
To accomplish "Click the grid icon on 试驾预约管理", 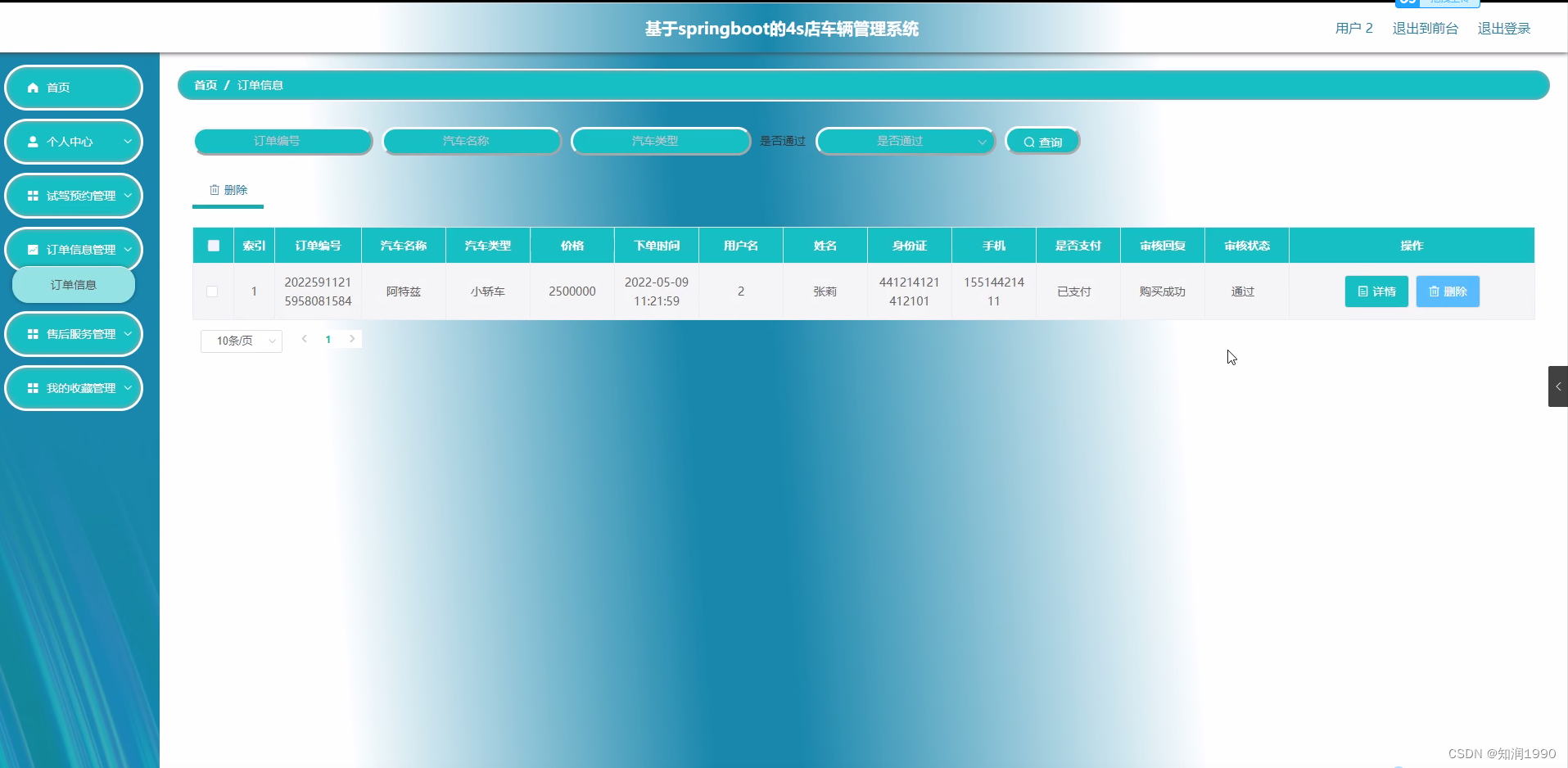I will click(33, 196).
